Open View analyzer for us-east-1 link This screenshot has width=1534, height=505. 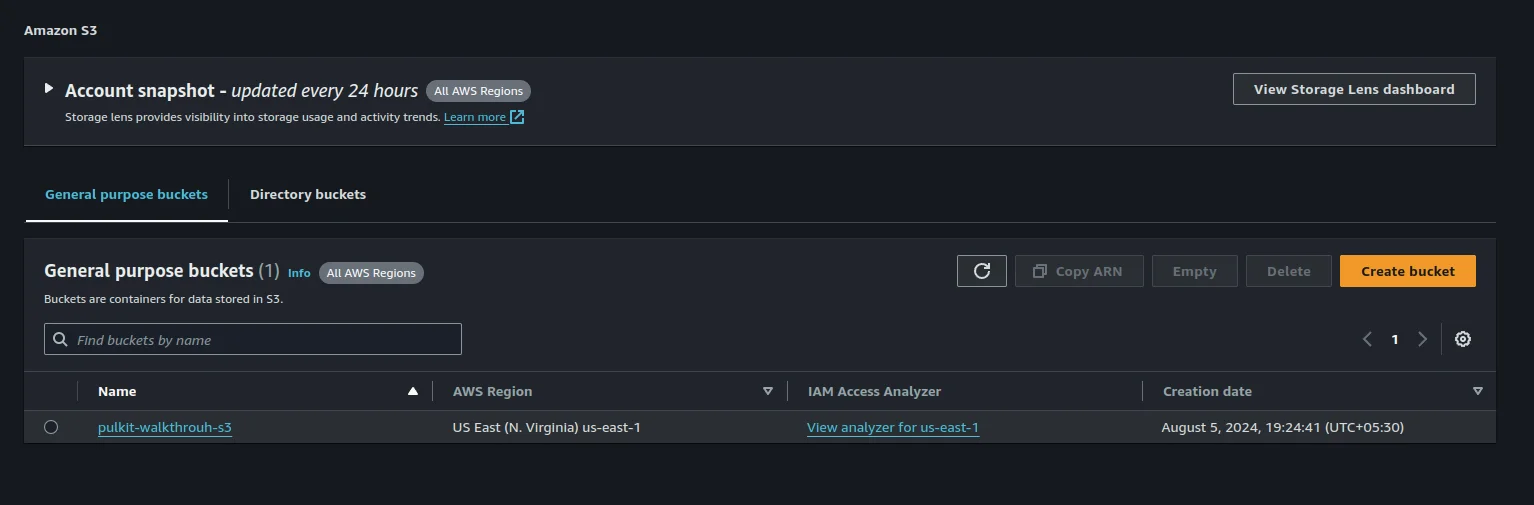pyautogui.click(x=893, y=428)
